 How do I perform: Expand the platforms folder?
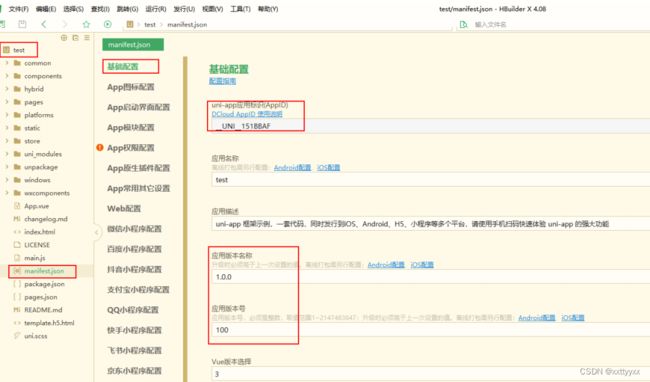(x=7, y=115)
